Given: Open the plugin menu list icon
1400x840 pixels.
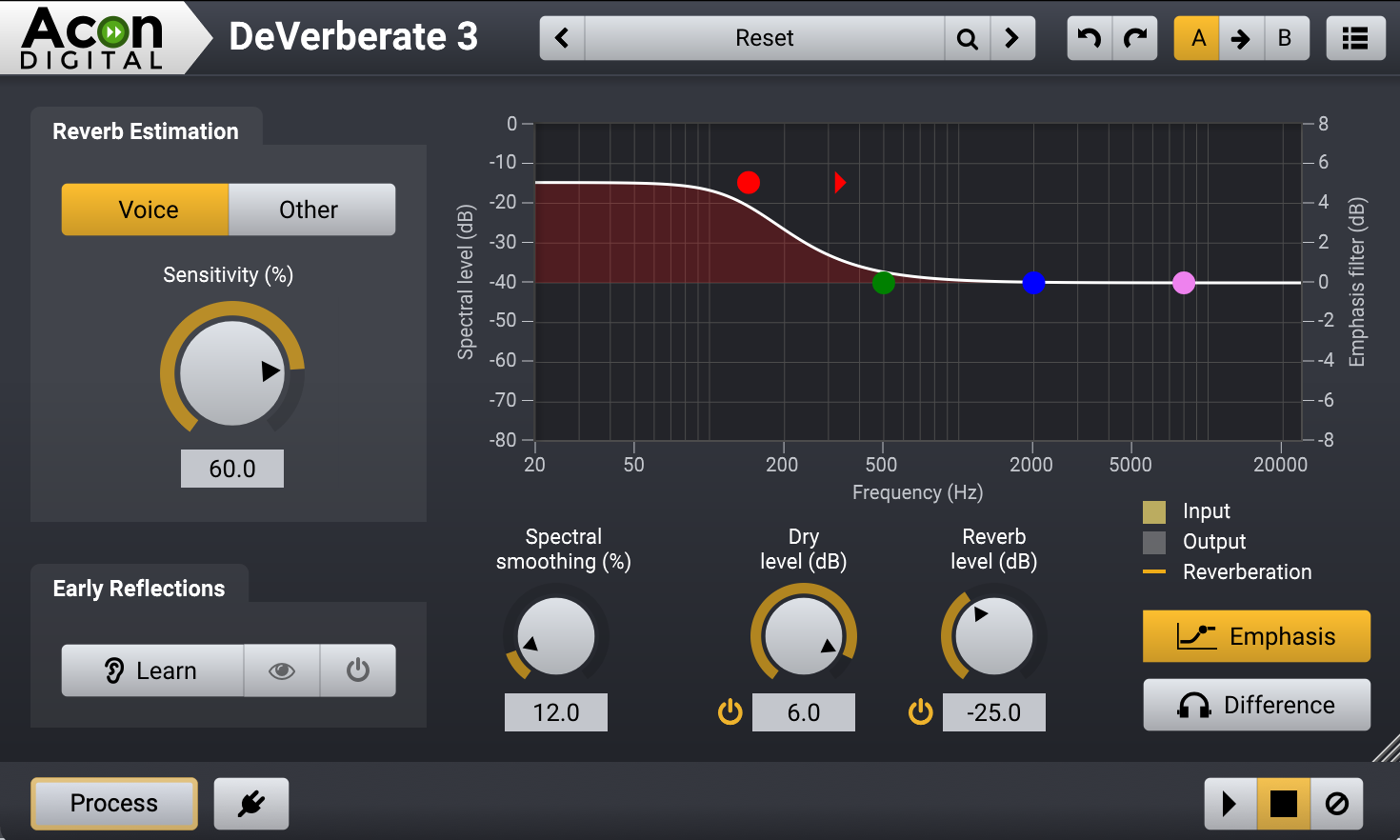Looking at the screenshot, I should click(x=1355, y=38).
